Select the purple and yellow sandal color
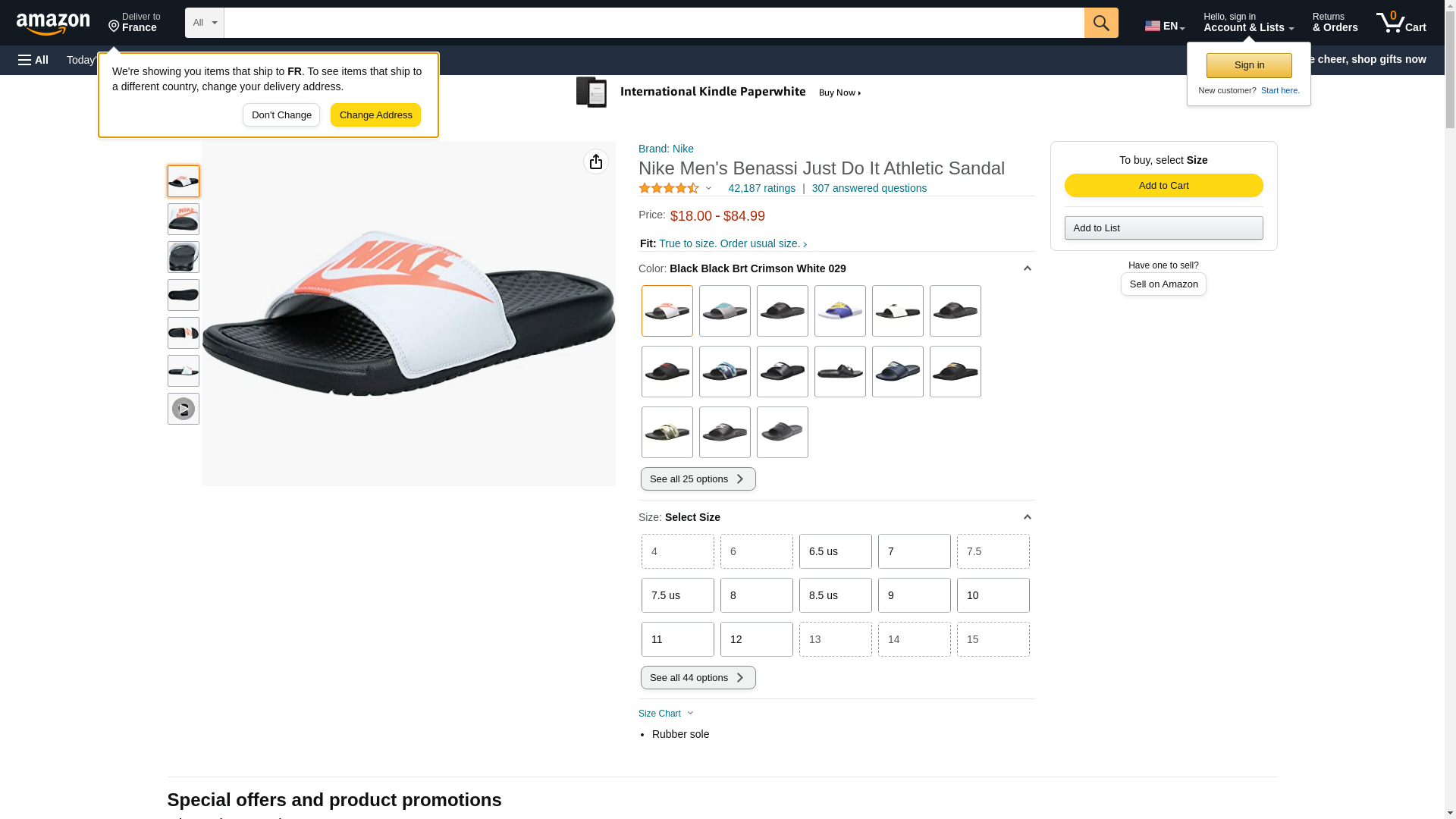Screen dimensions: 1456x819 point(839,311)
